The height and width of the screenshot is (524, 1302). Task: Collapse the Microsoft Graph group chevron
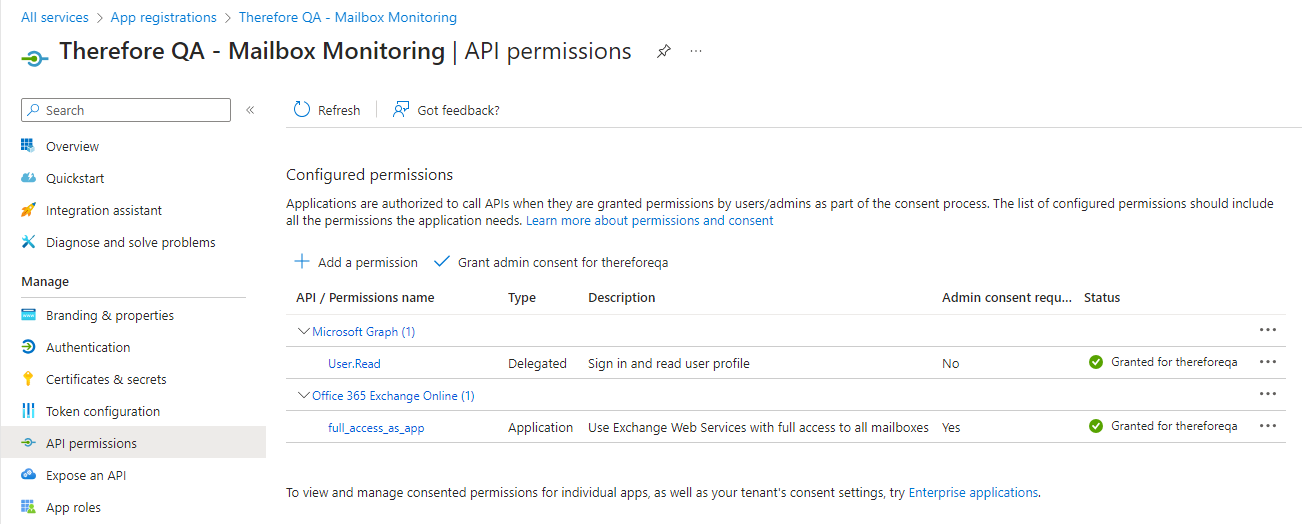[x=304, y=331]
